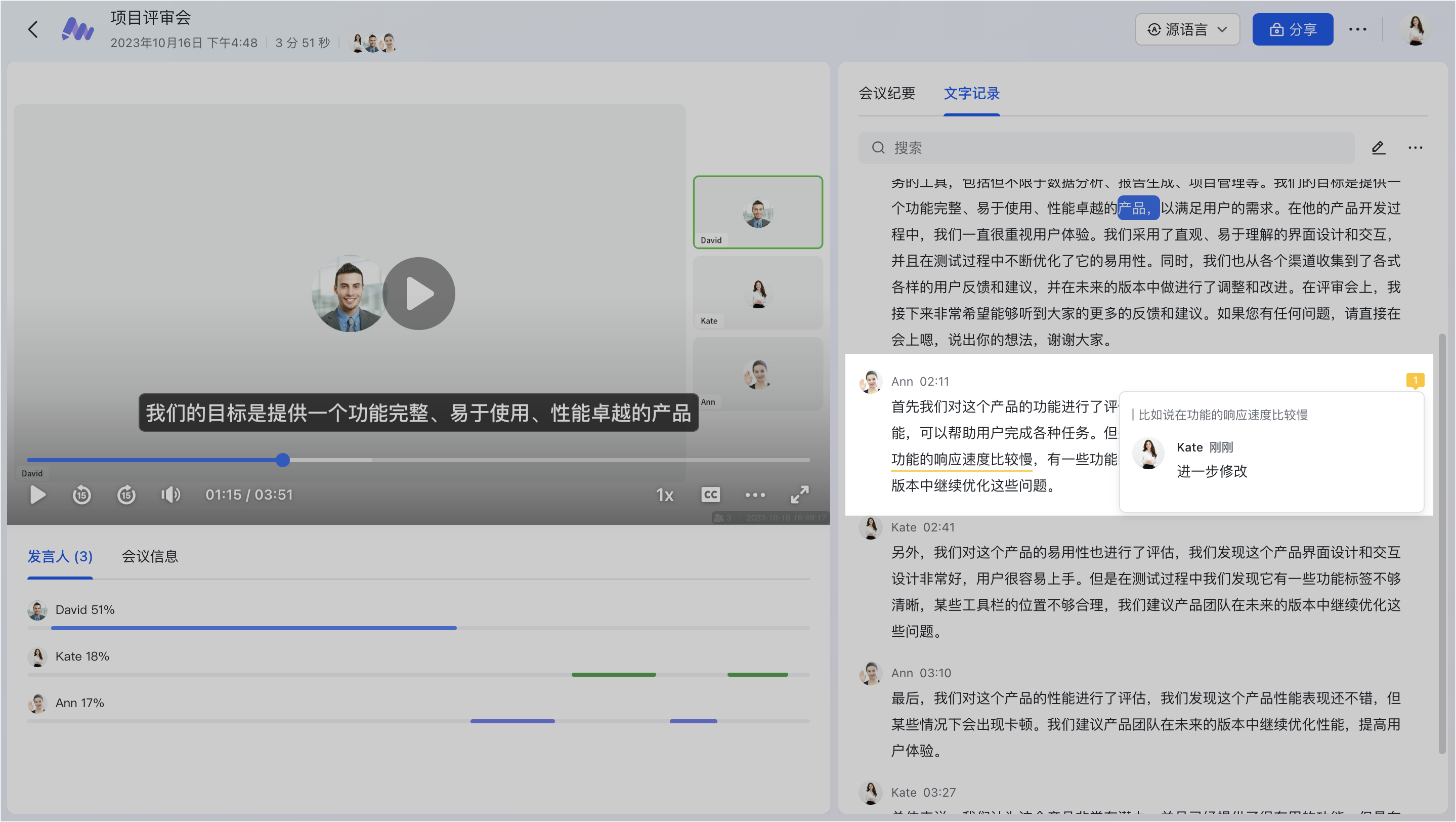1456x822 pixels.
Task: Enter fullscreen mode
Action: 799,495
